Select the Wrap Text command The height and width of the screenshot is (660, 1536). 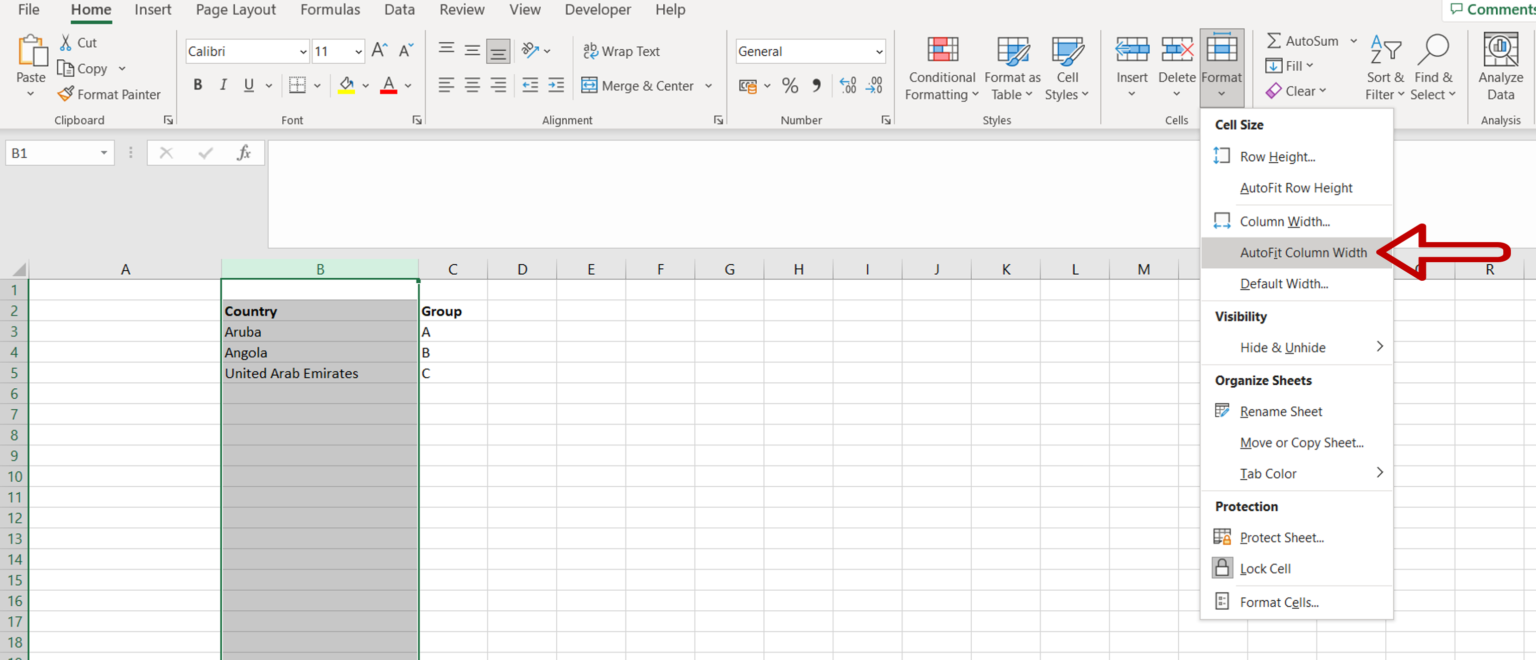[x=622, y=51]
